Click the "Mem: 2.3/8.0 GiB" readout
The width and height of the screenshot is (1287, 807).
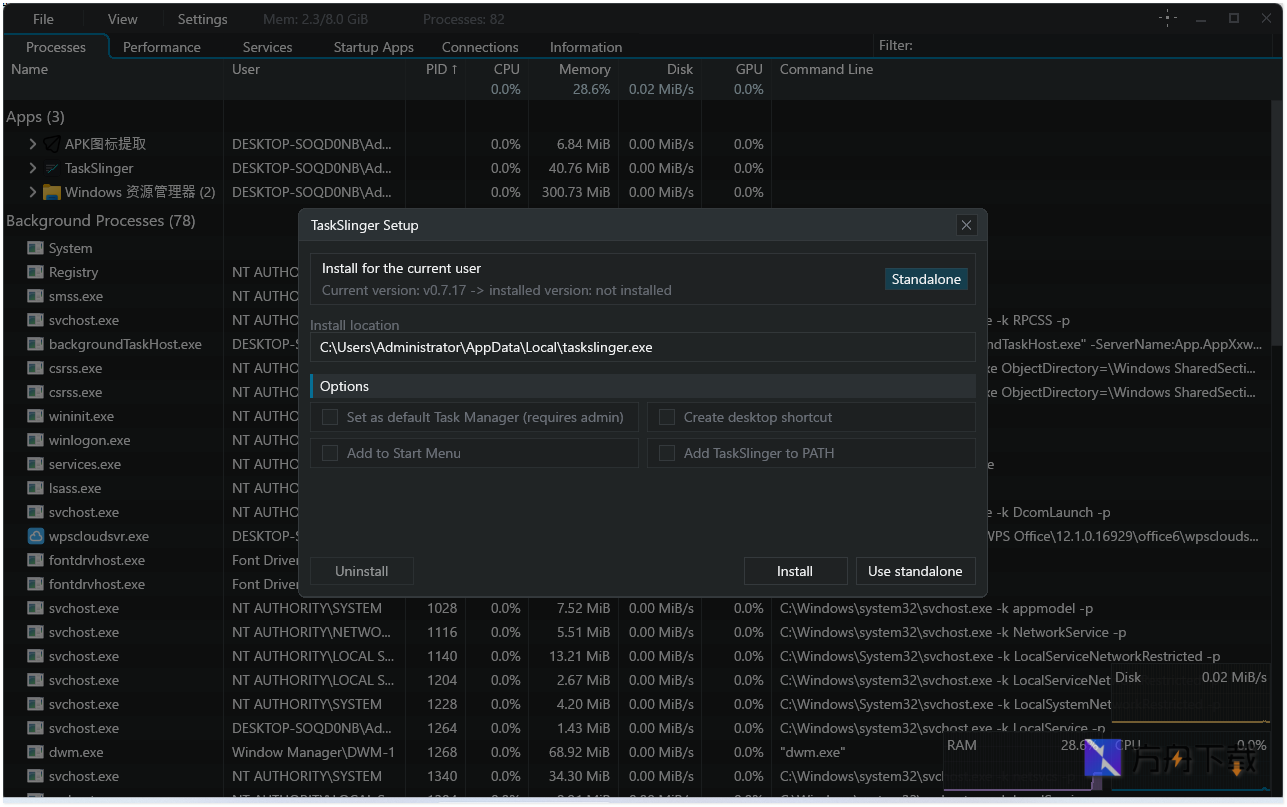(314, 19)
